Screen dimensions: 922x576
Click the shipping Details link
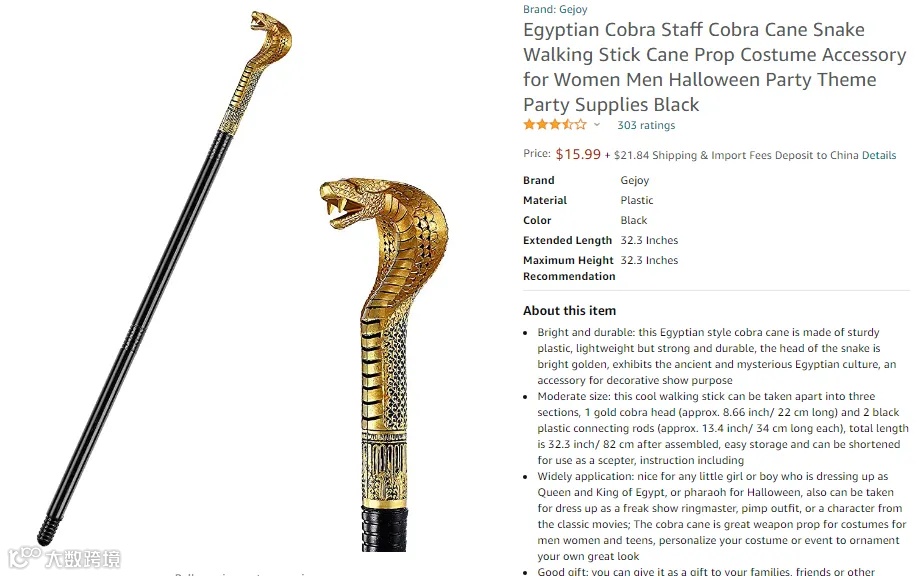(878, 155)
